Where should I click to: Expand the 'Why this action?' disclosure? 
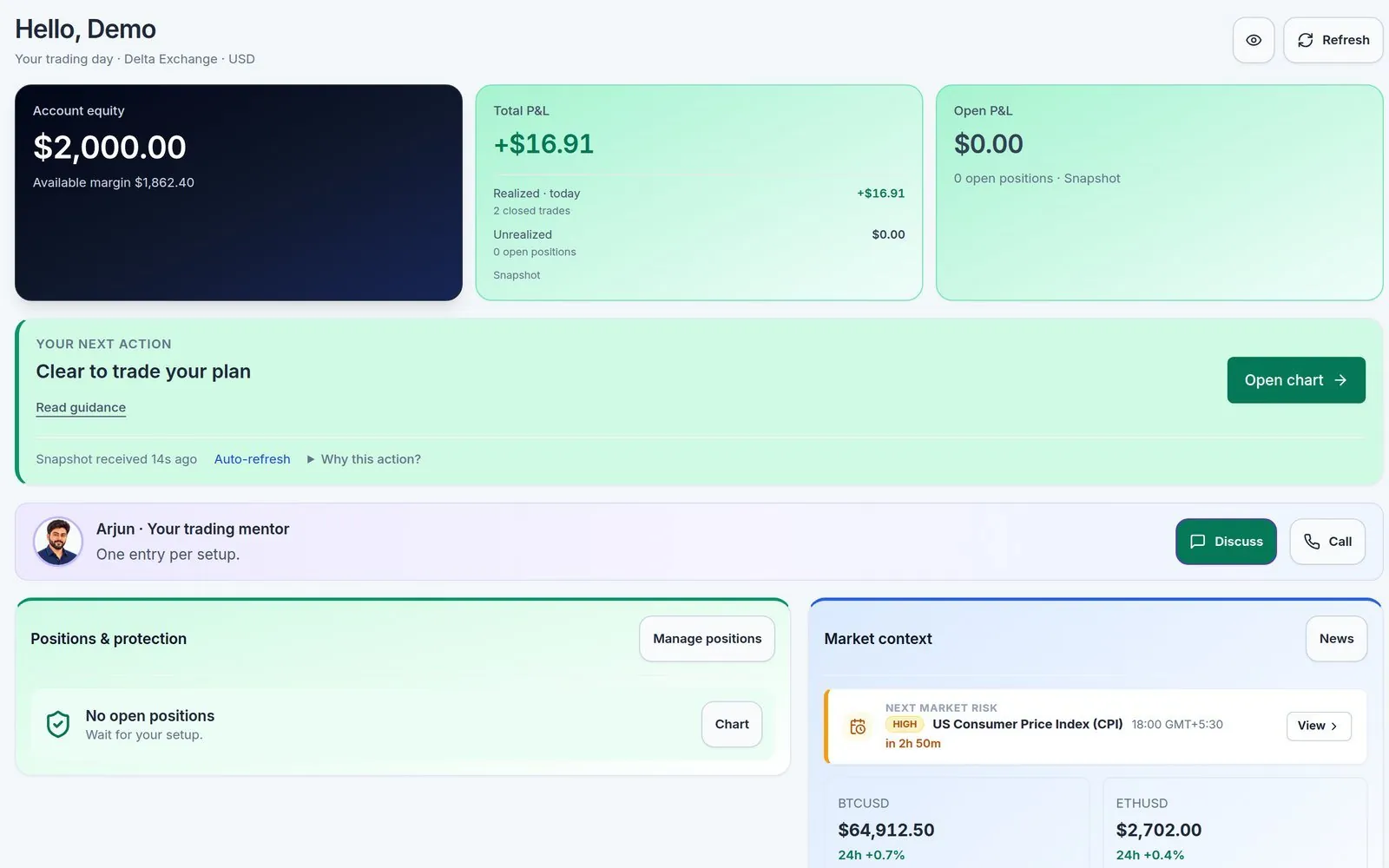pos(363,459)
